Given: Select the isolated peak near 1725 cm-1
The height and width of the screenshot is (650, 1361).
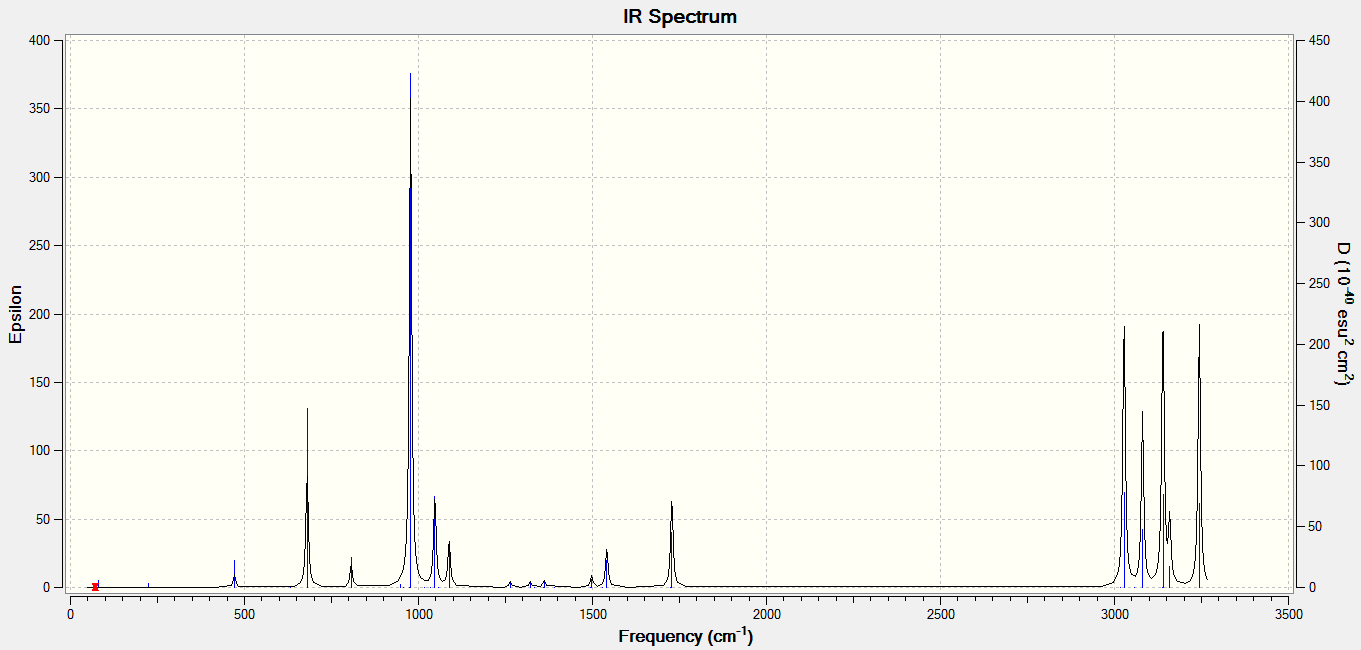Looking at the screenshot, I should [x=672, y=545].
